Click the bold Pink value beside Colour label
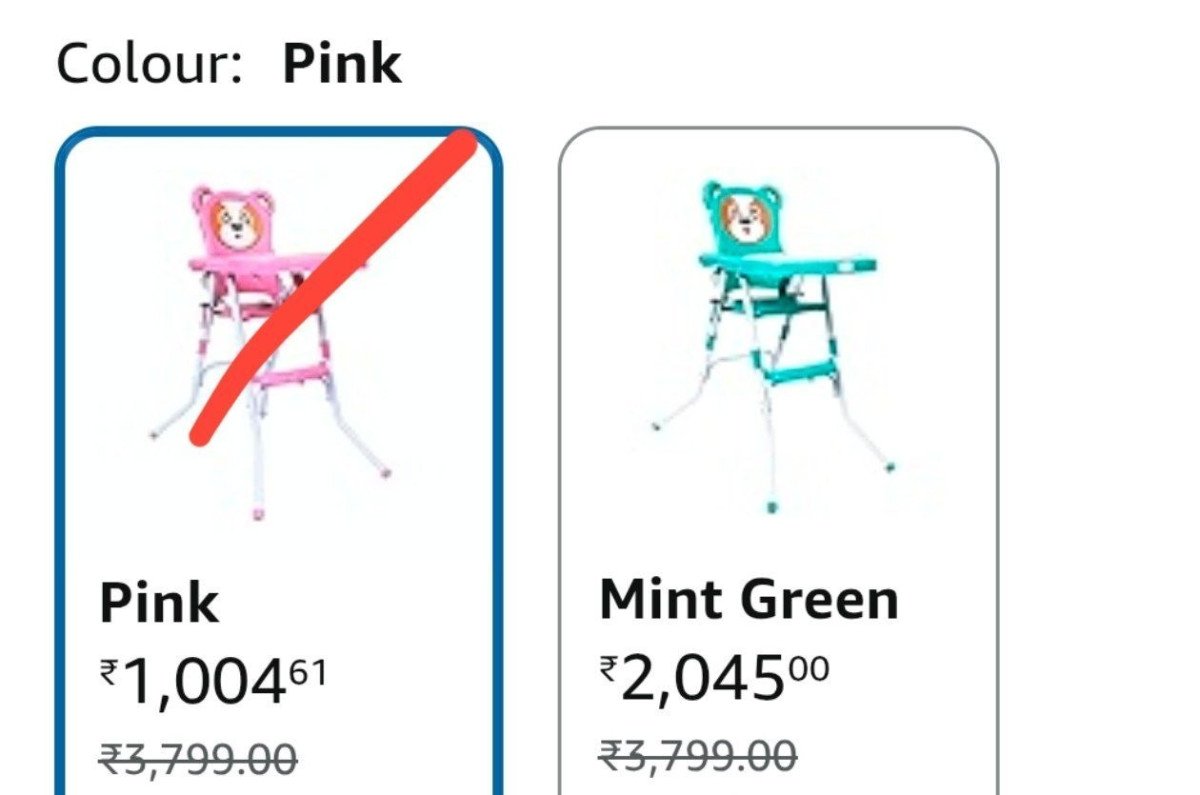The image size is (1200, 795). tap(342, 64)
